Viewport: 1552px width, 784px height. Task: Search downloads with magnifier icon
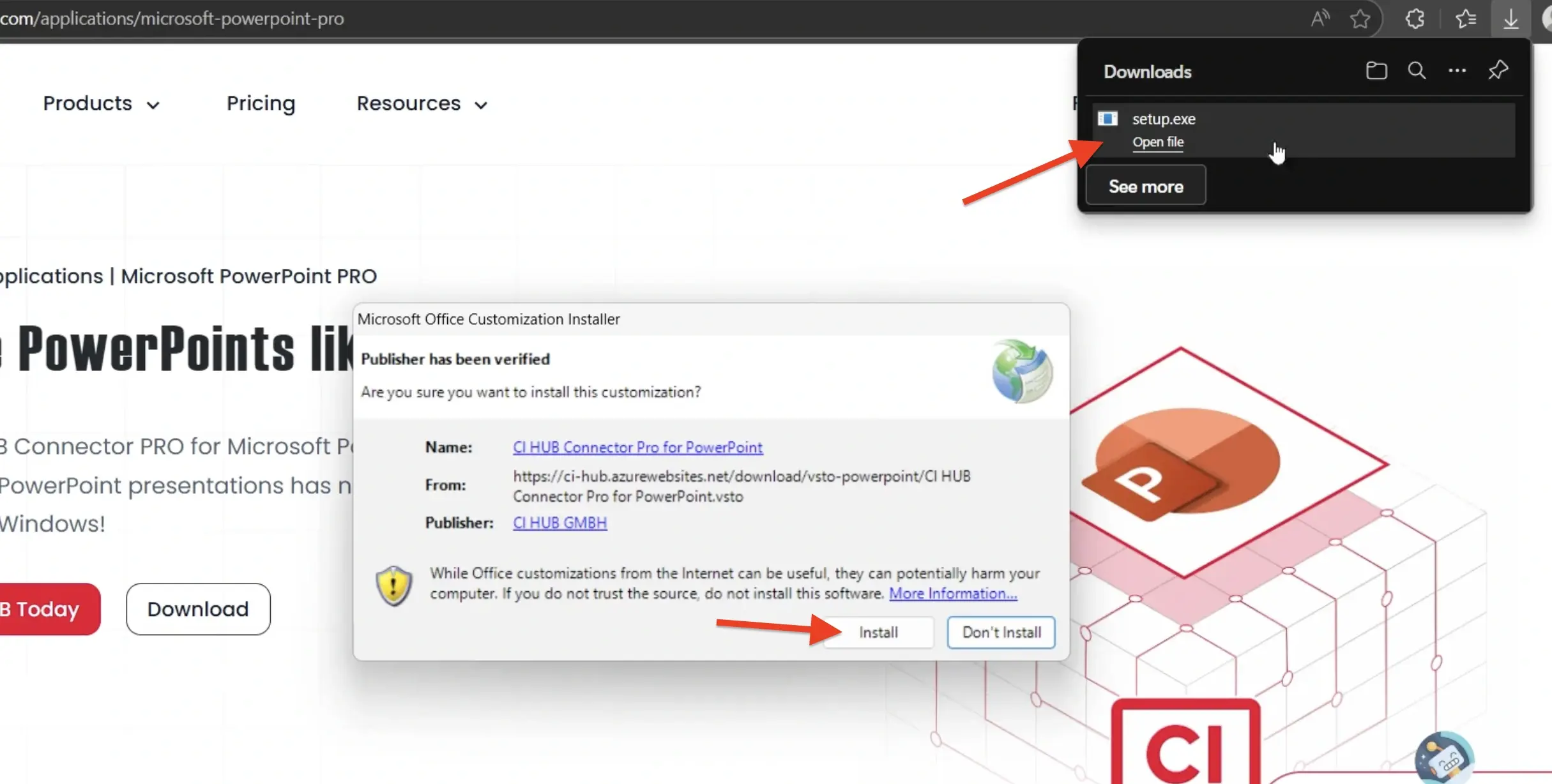tap(1417, 70)
